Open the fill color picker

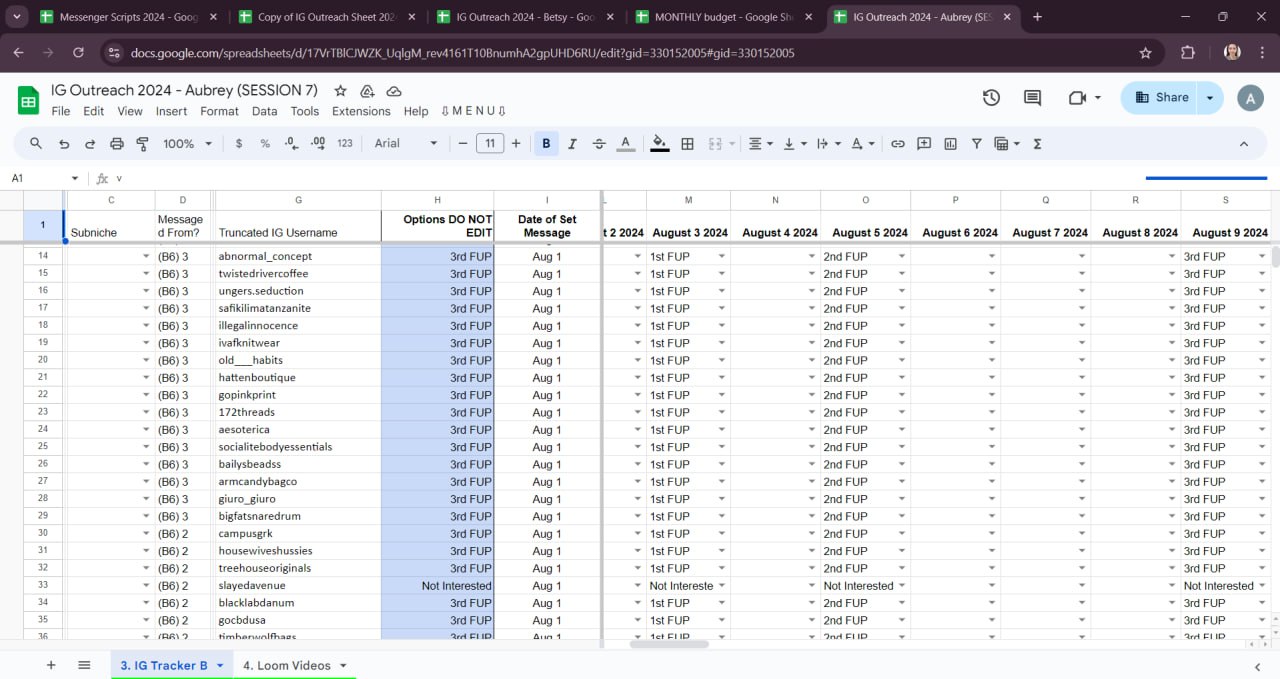coord(659,144)
